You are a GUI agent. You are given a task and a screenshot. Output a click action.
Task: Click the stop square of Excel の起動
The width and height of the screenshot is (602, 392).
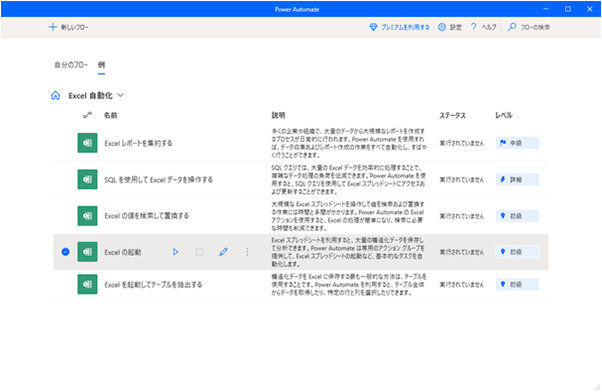point(199,252)
